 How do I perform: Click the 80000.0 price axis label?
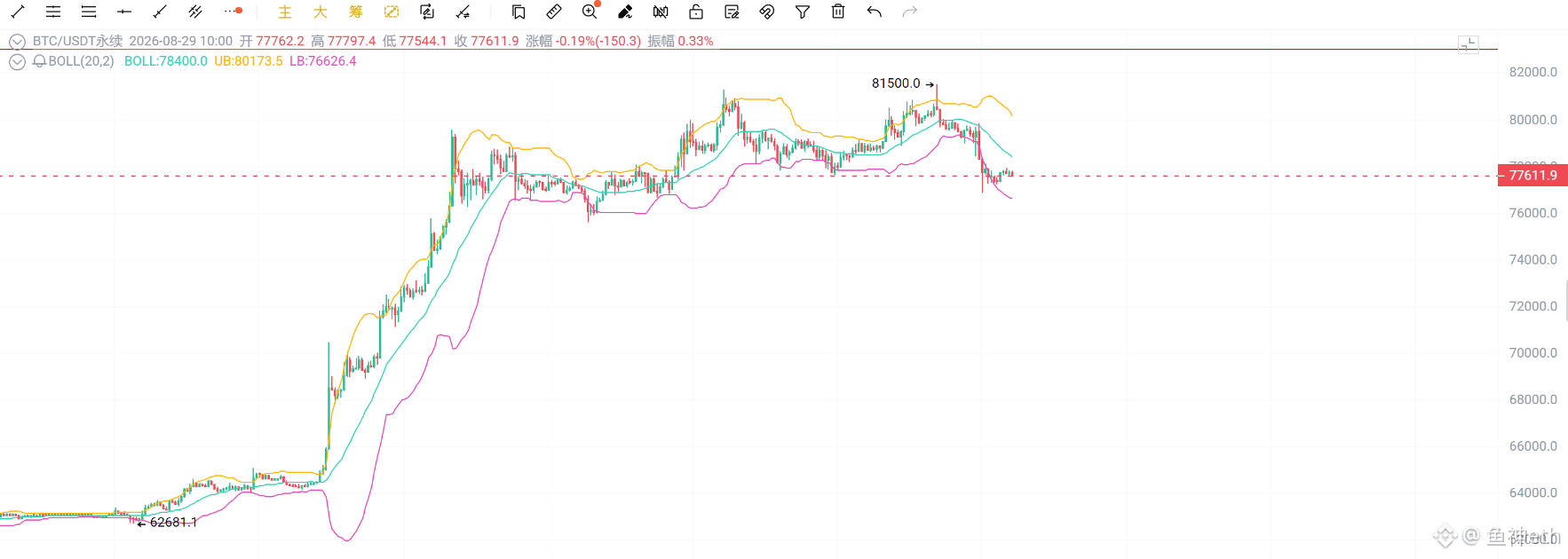tap(1533, 120)
